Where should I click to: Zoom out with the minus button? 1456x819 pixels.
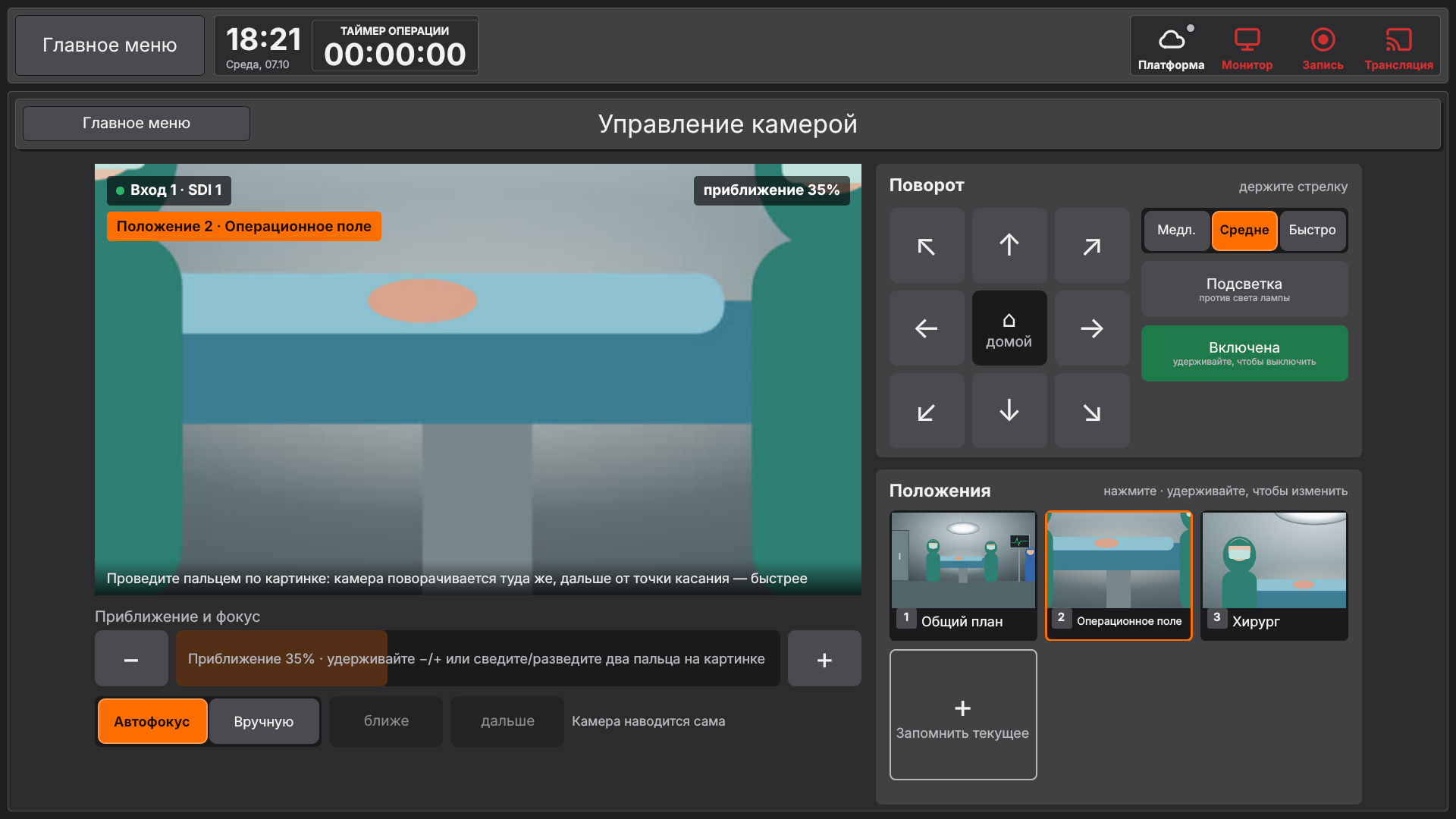pos(131,659)
